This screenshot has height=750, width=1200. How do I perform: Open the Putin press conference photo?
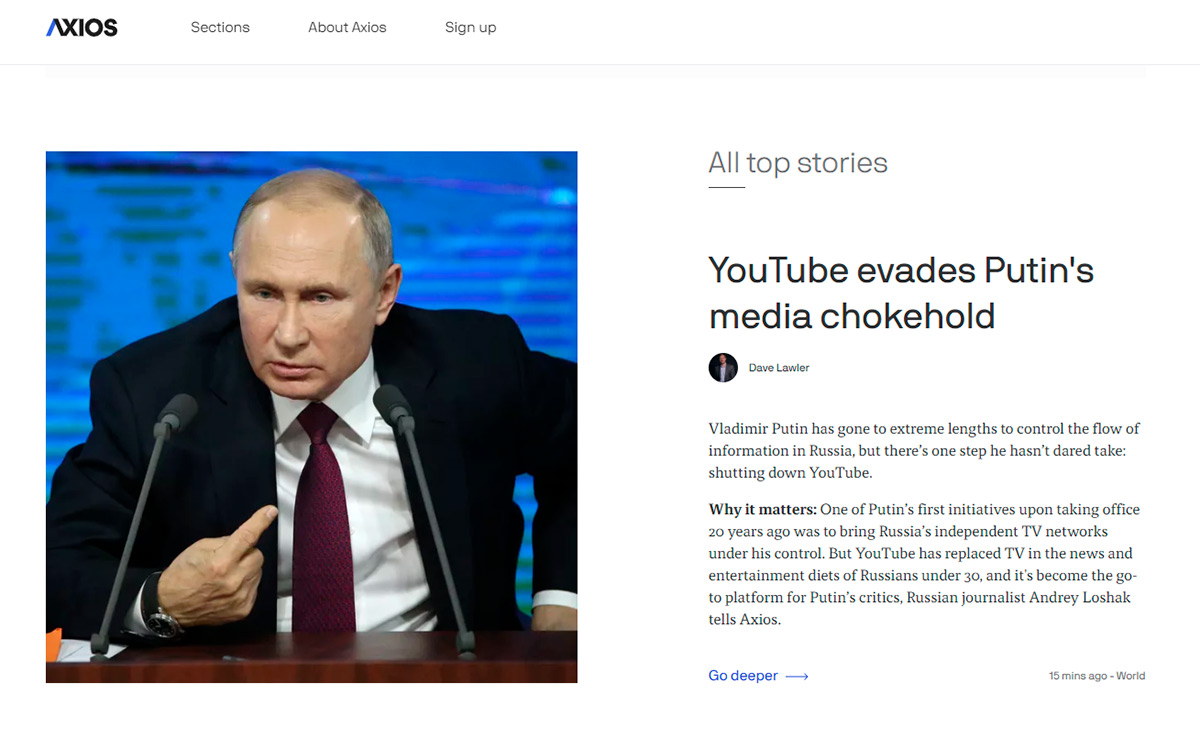coord(311,417)
